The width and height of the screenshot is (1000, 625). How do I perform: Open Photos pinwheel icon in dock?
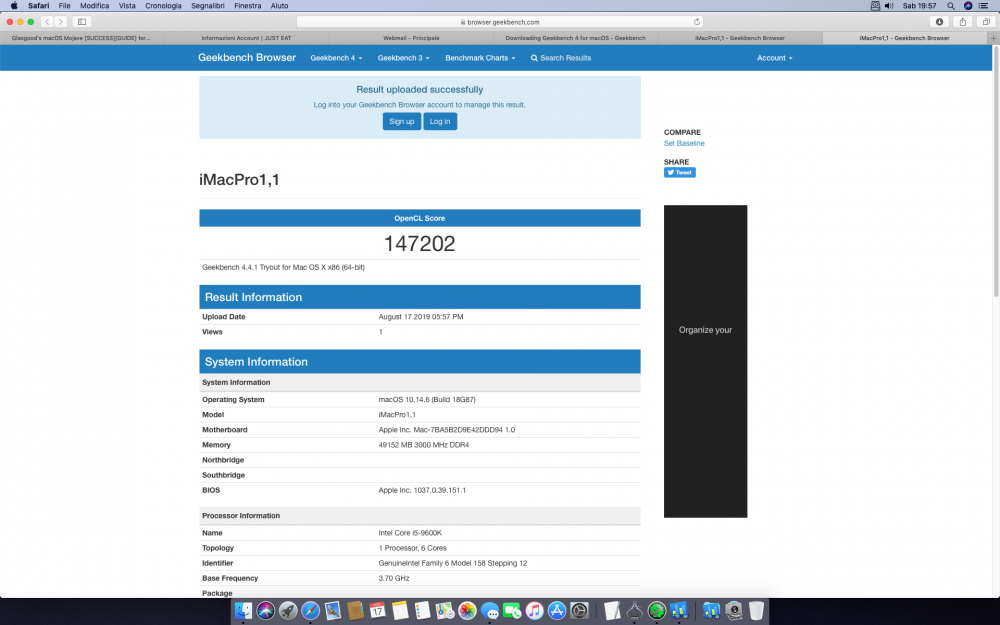click(467, 610)
